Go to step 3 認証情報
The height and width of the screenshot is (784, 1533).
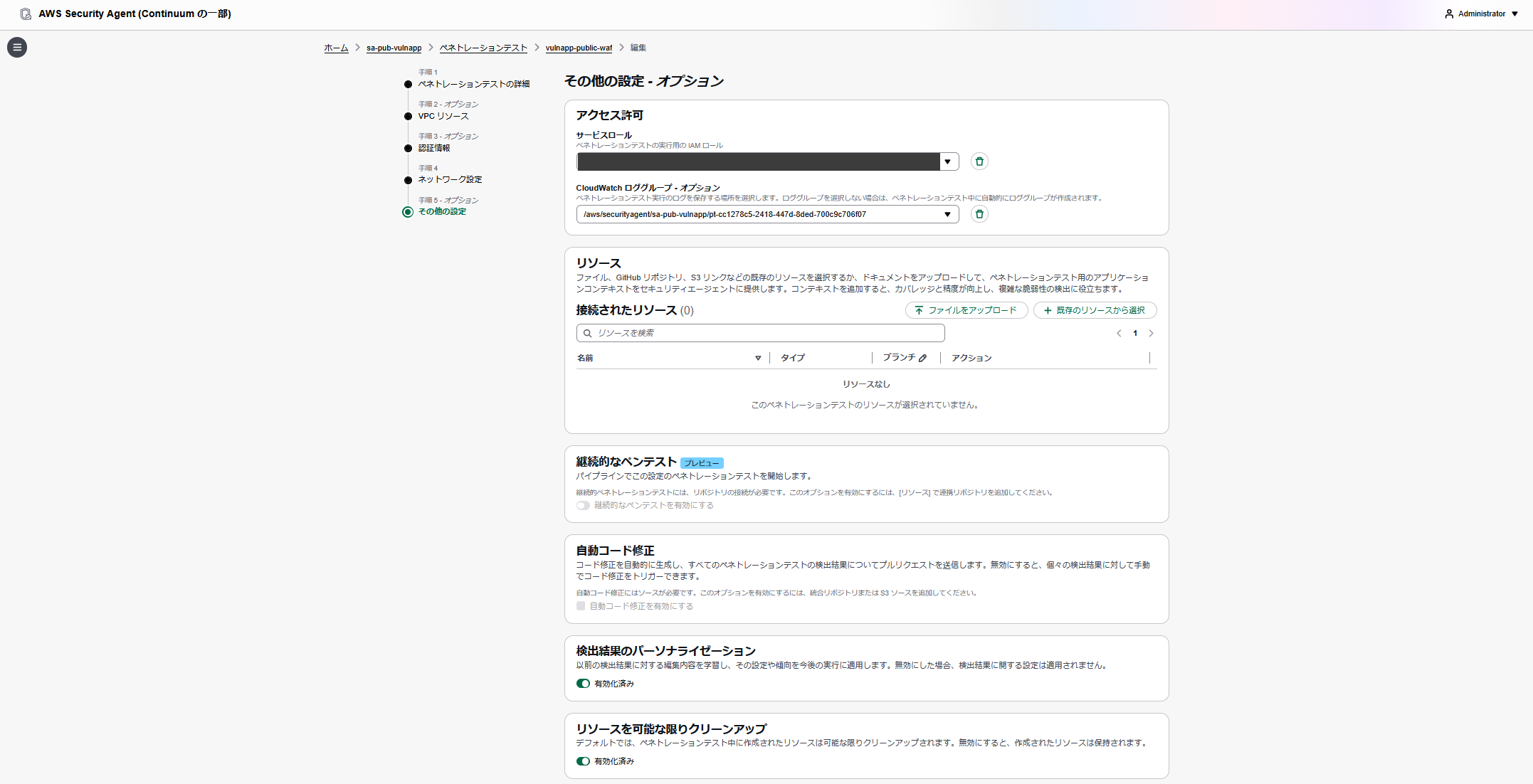point(434,148)
